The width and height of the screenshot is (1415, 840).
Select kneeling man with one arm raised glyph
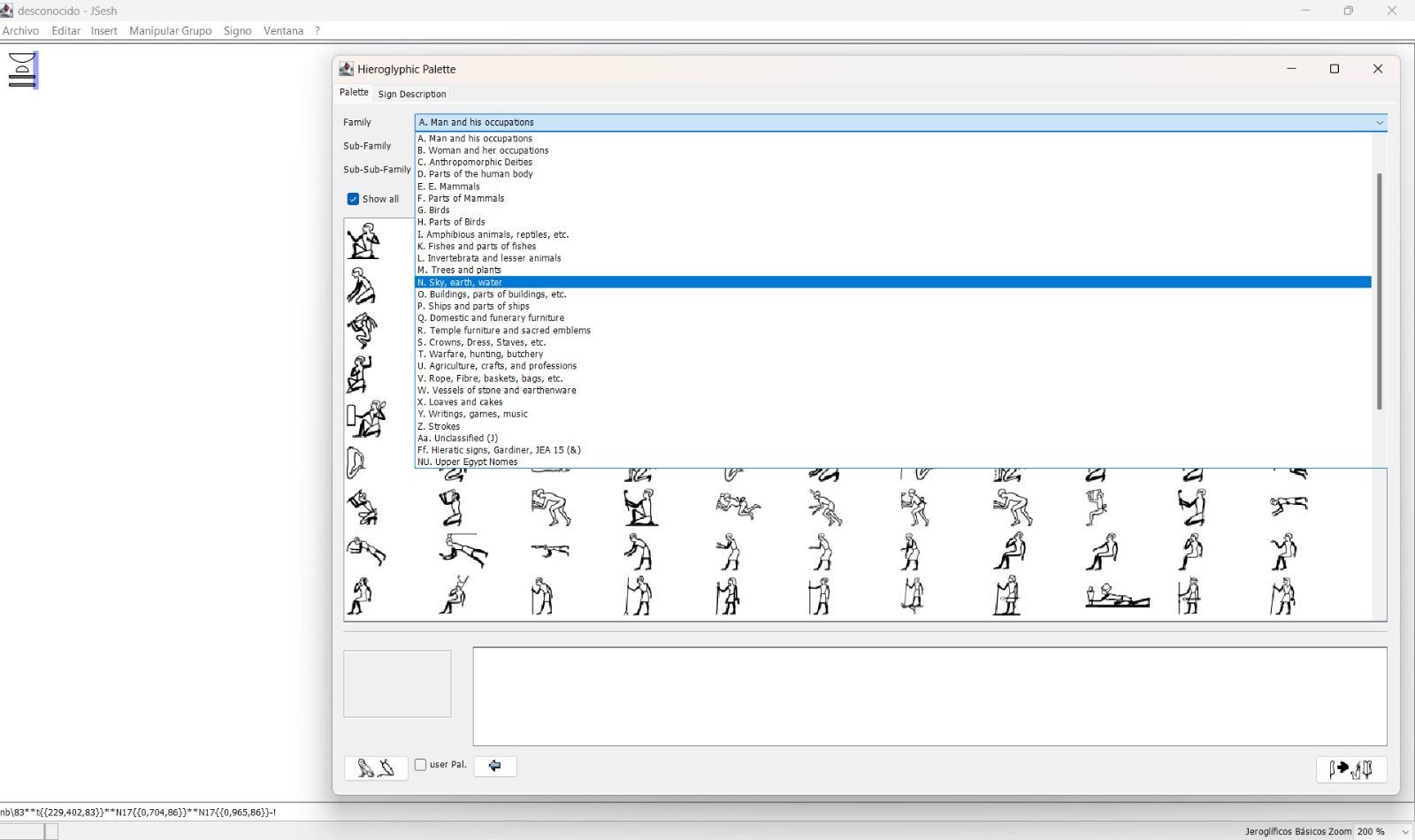(359, 374)
